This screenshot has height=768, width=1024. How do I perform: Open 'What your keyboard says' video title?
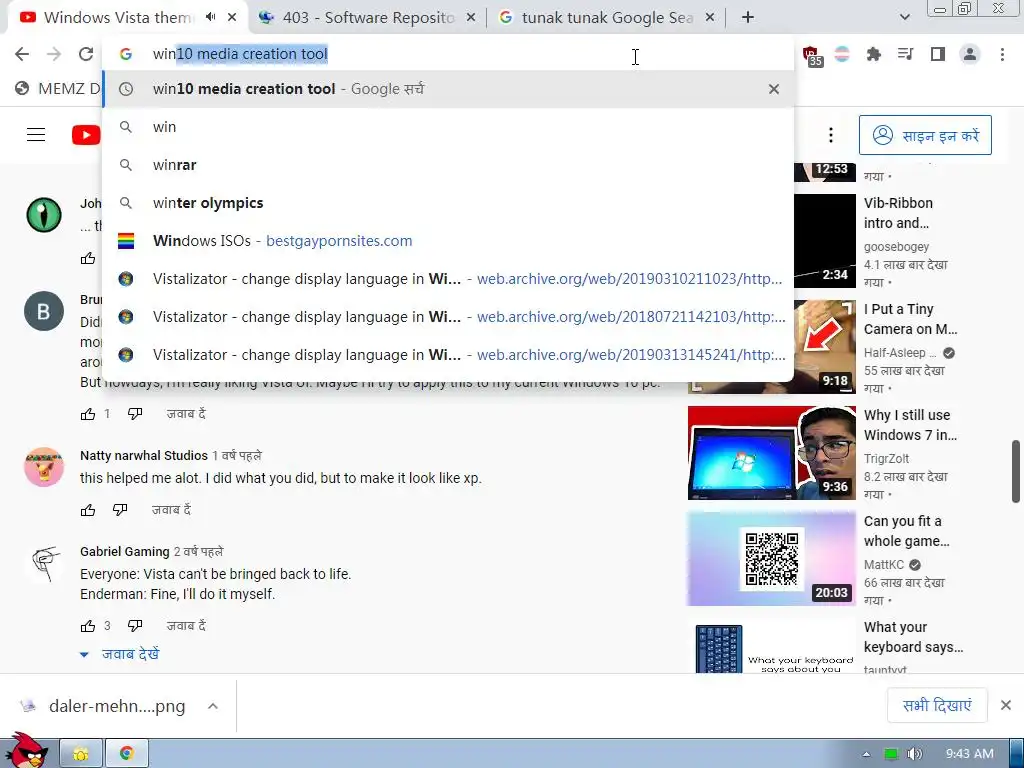click(913, 637)
